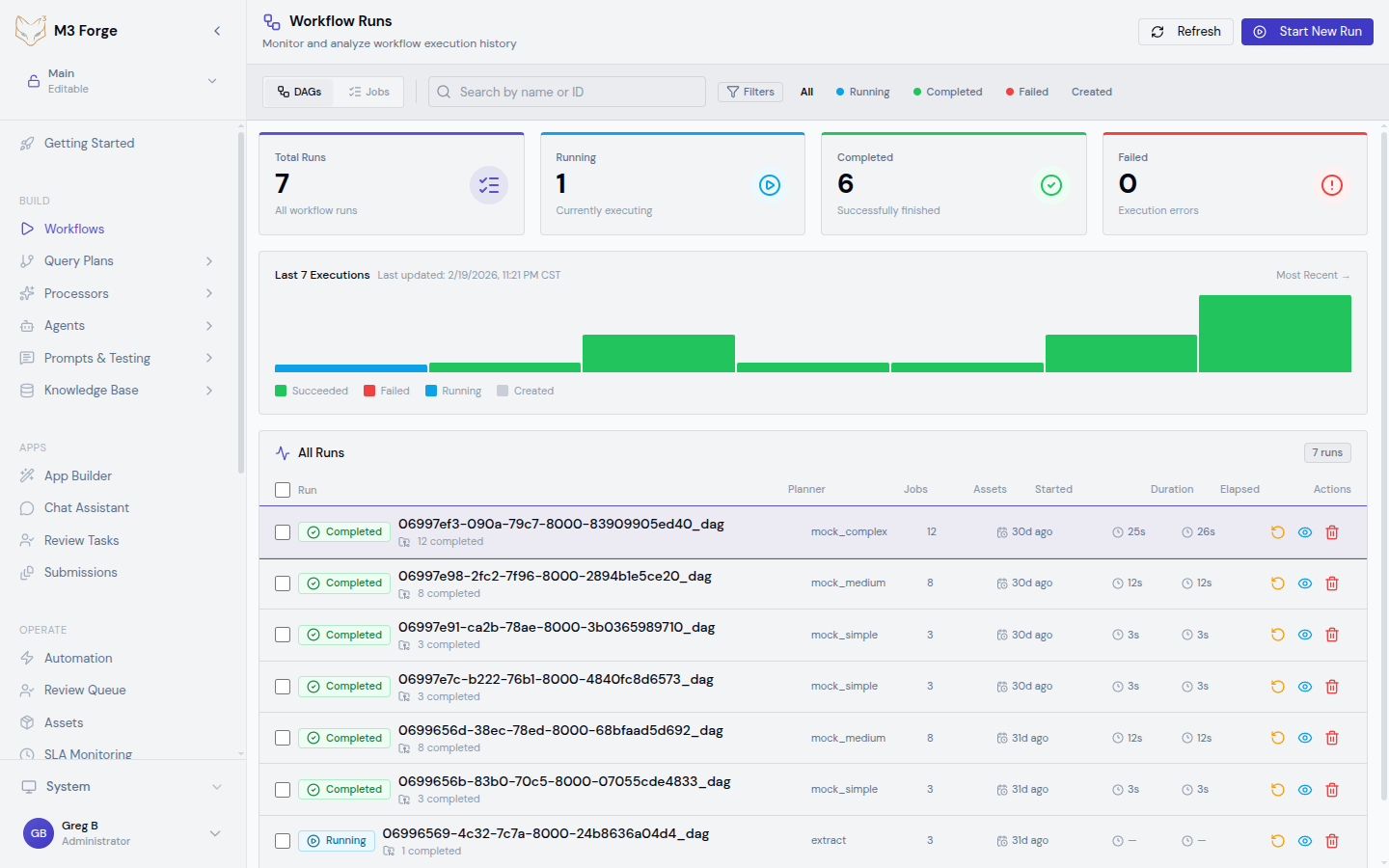Viewport: 1389px width, 868px height.
Task: Delete the extract Running run with trash icon
Action: 1332,840
